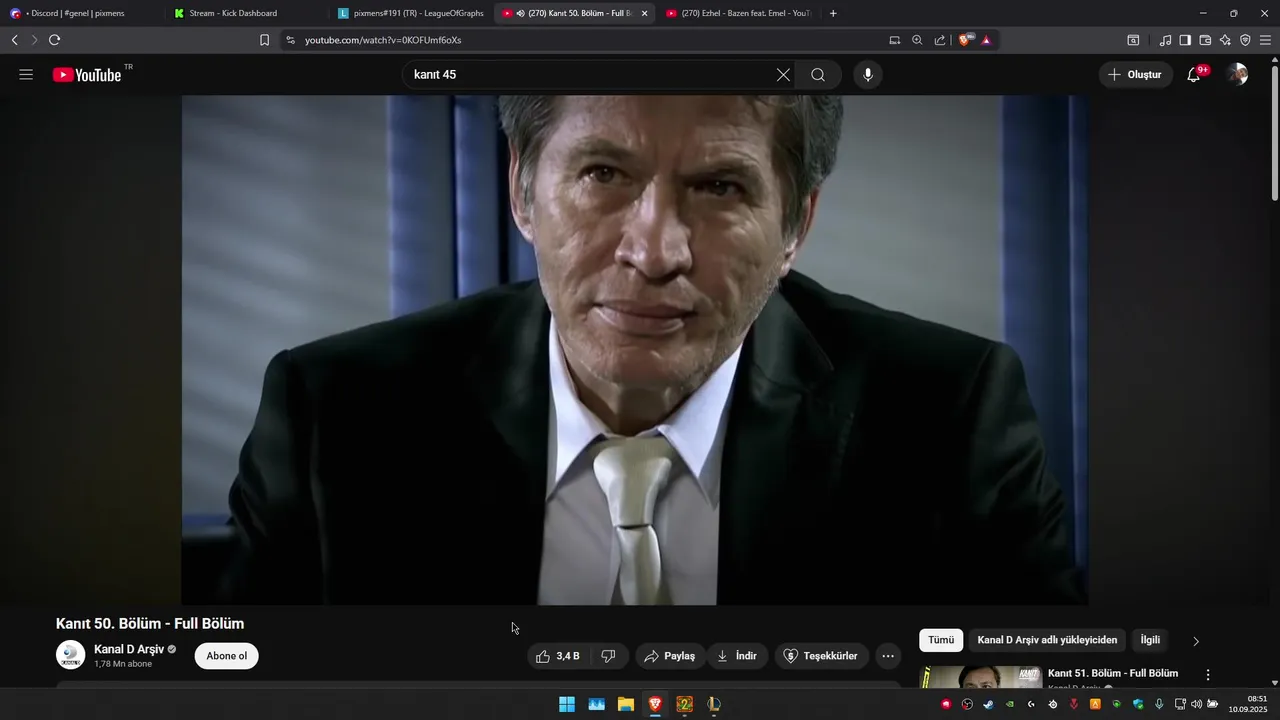1280x720 pixels.
Task: Click the video player to pause
Action: coord(635,350)
